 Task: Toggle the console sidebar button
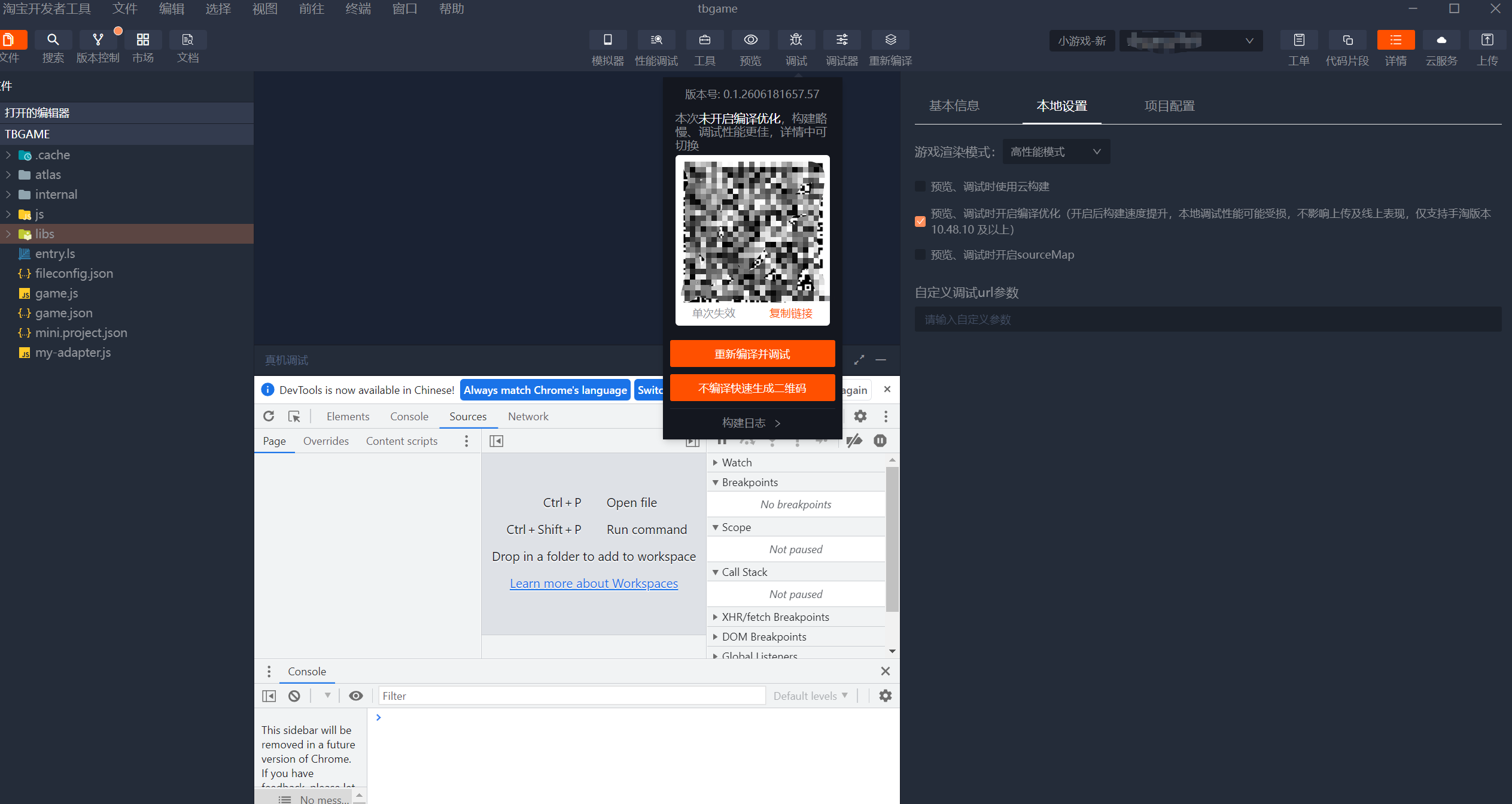269,696
